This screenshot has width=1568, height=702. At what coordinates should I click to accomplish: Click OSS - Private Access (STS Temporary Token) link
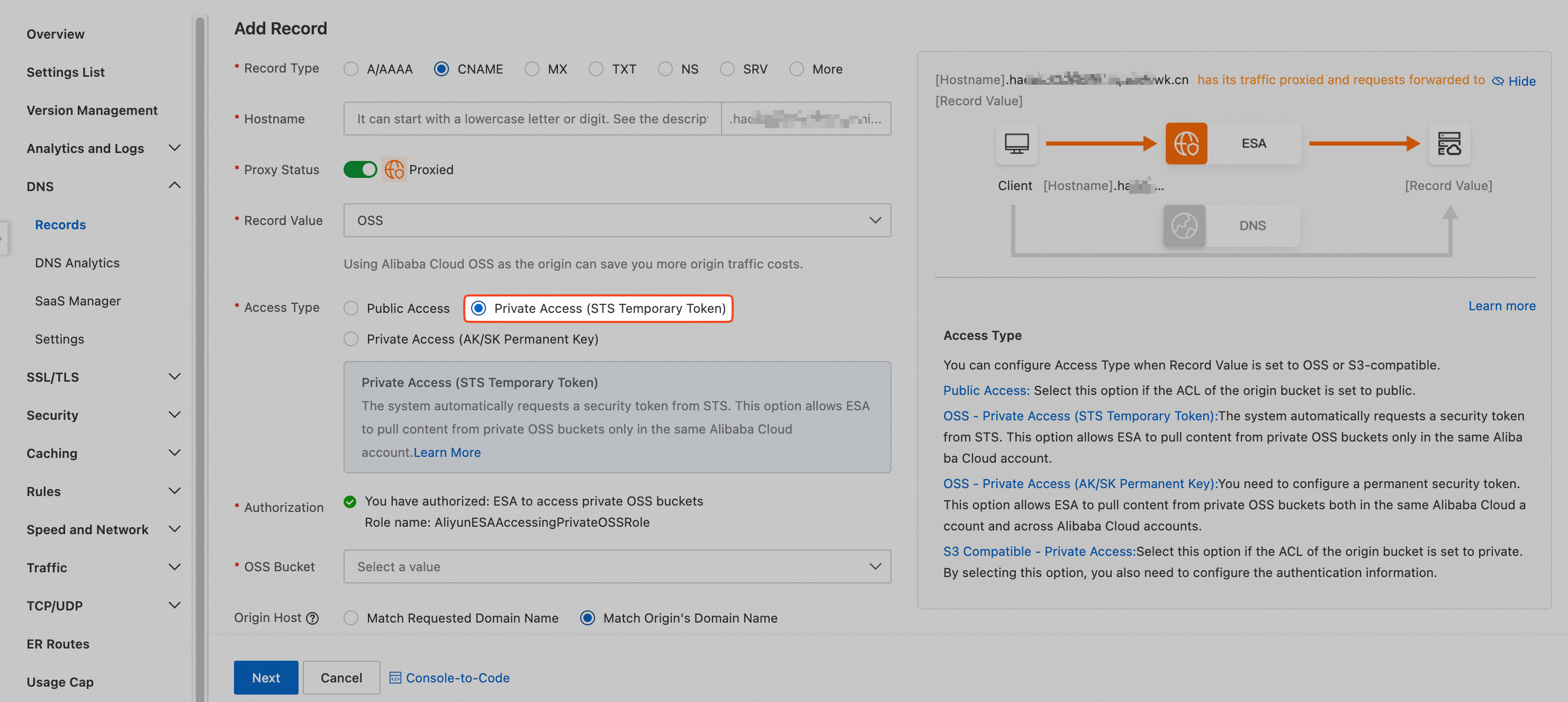coord(1080,416)
